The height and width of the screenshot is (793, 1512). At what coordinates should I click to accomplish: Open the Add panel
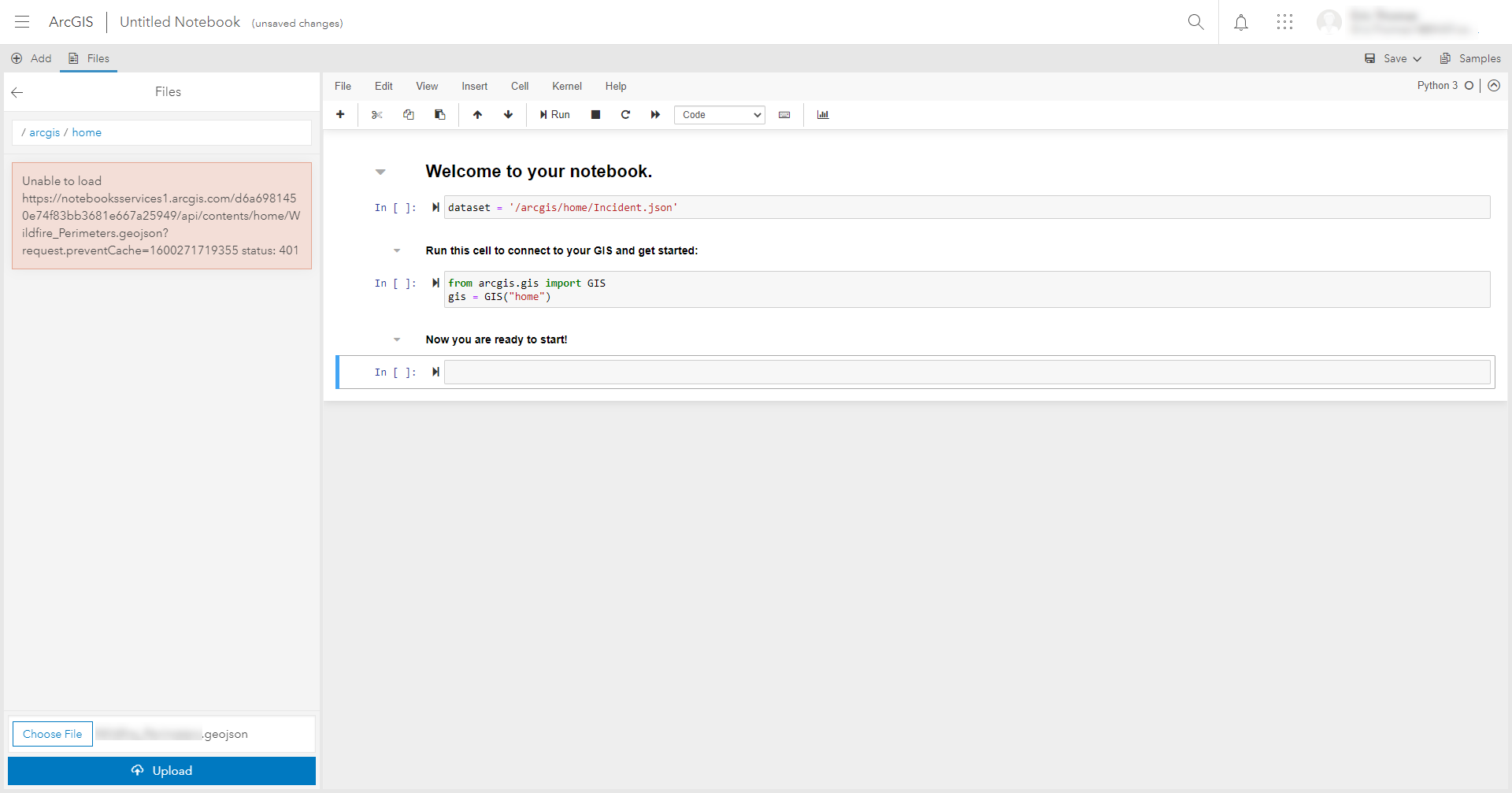[x=31, y=58]
